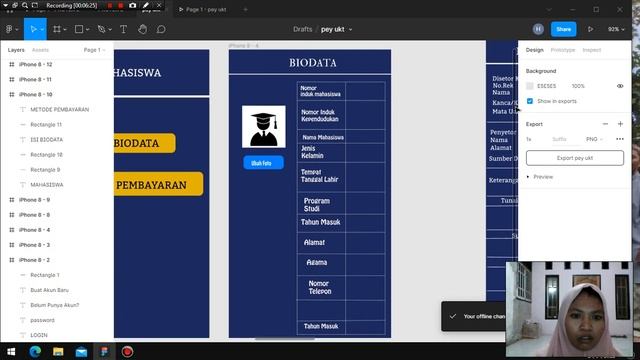This screenshot has width=640, height=360.
Task: Choose export format PNG dropdown
Action: [594, 139]
